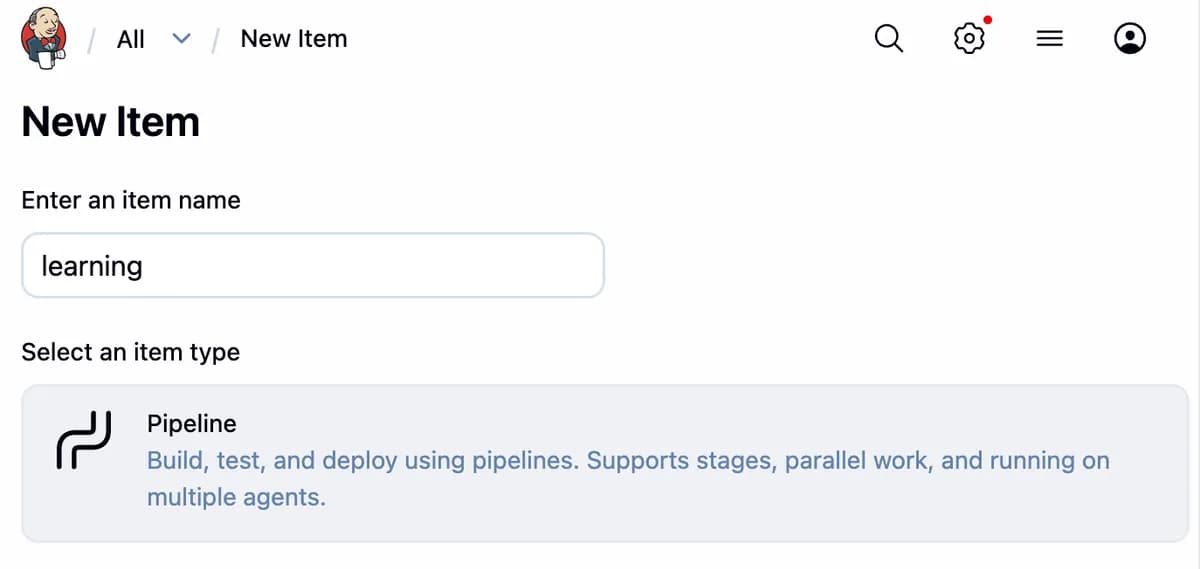Click the Pipeline squiggle icon
This screenshot has height=569, width=1200.
83,440
